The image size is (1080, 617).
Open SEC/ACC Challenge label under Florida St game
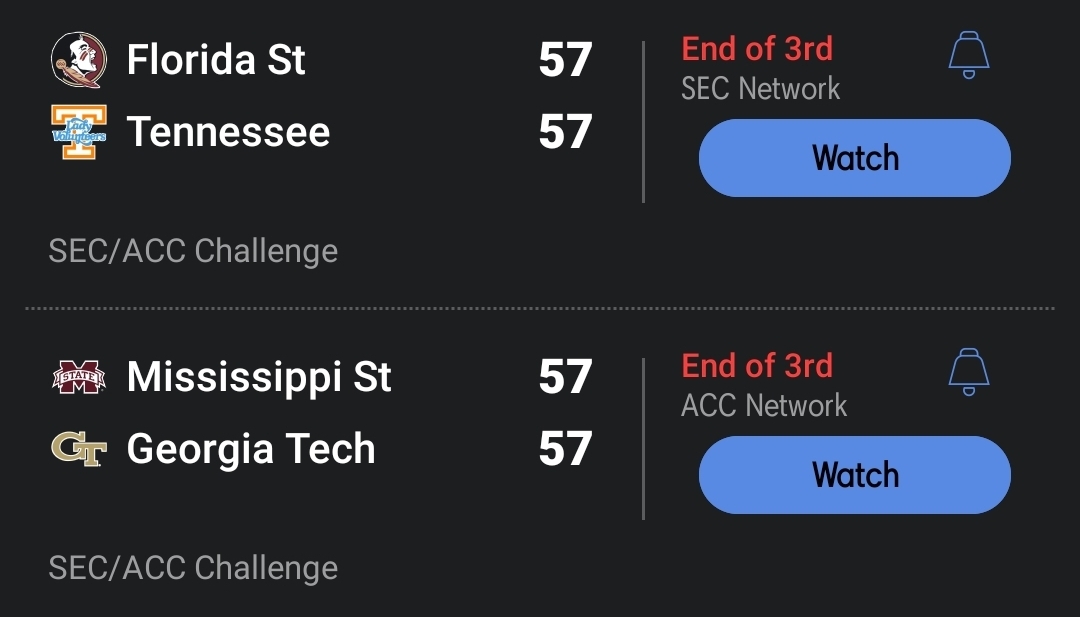click(193, 251)
